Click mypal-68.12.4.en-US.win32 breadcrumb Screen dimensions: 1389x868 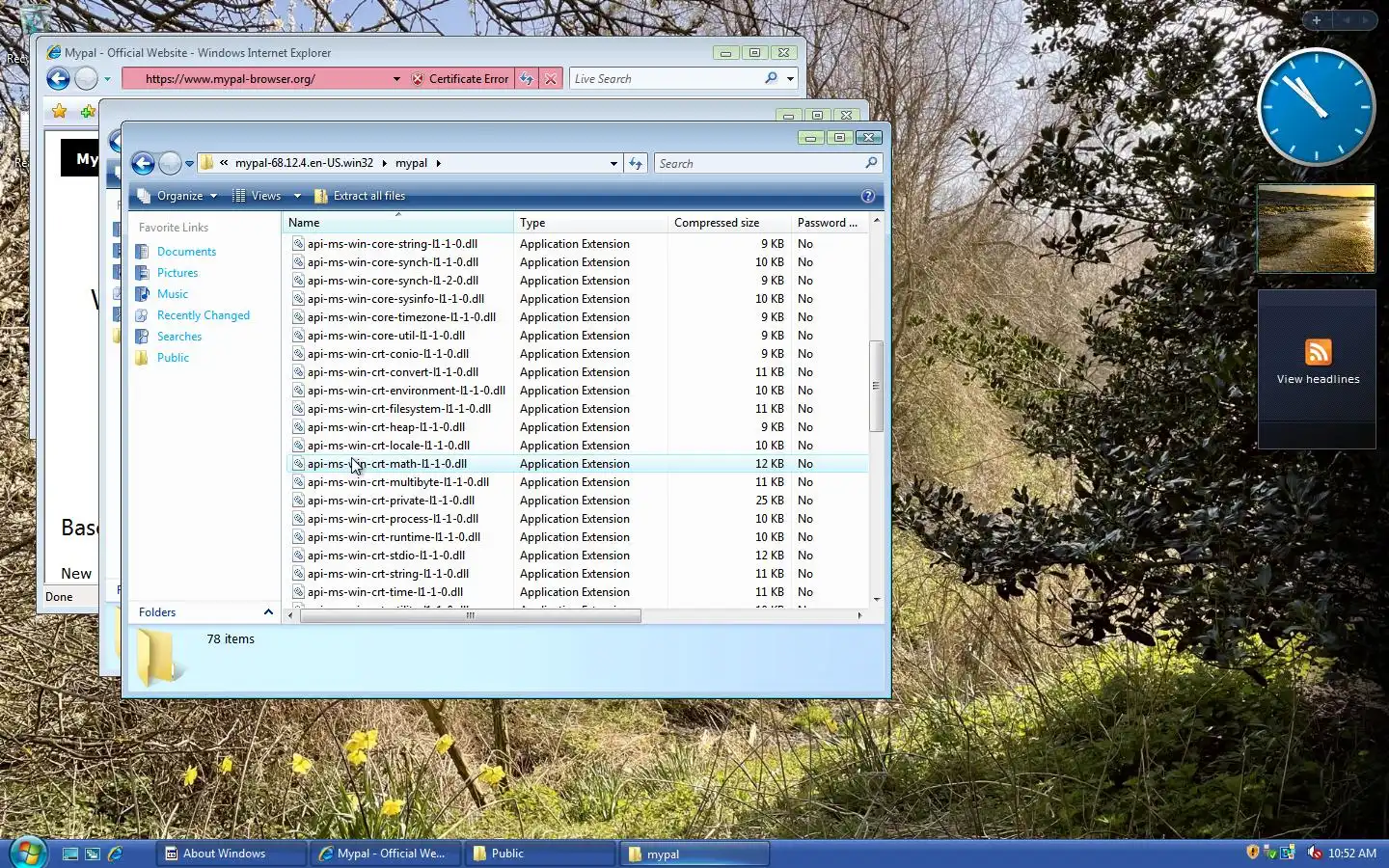(304, 163)
